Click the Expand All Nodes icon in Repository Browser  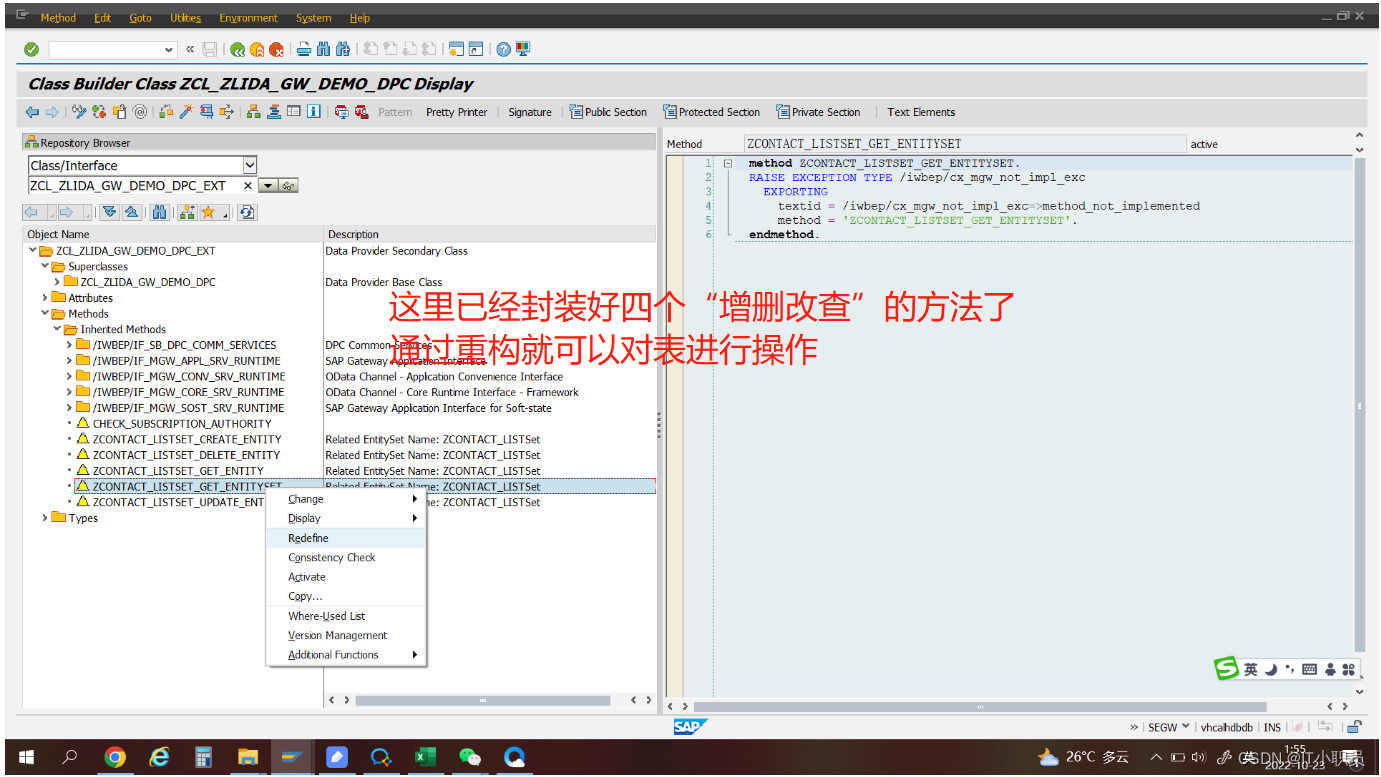click(110, 212)
